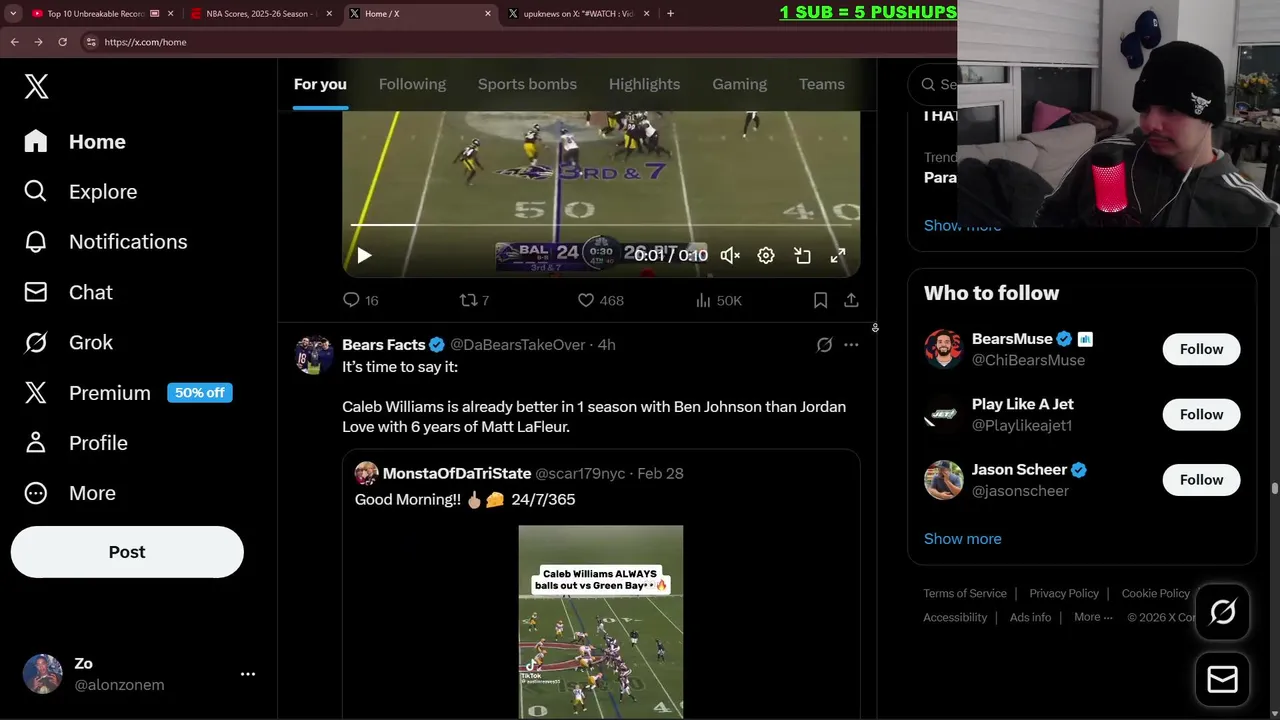
Task: Play the football video
Action: point(364,256)
